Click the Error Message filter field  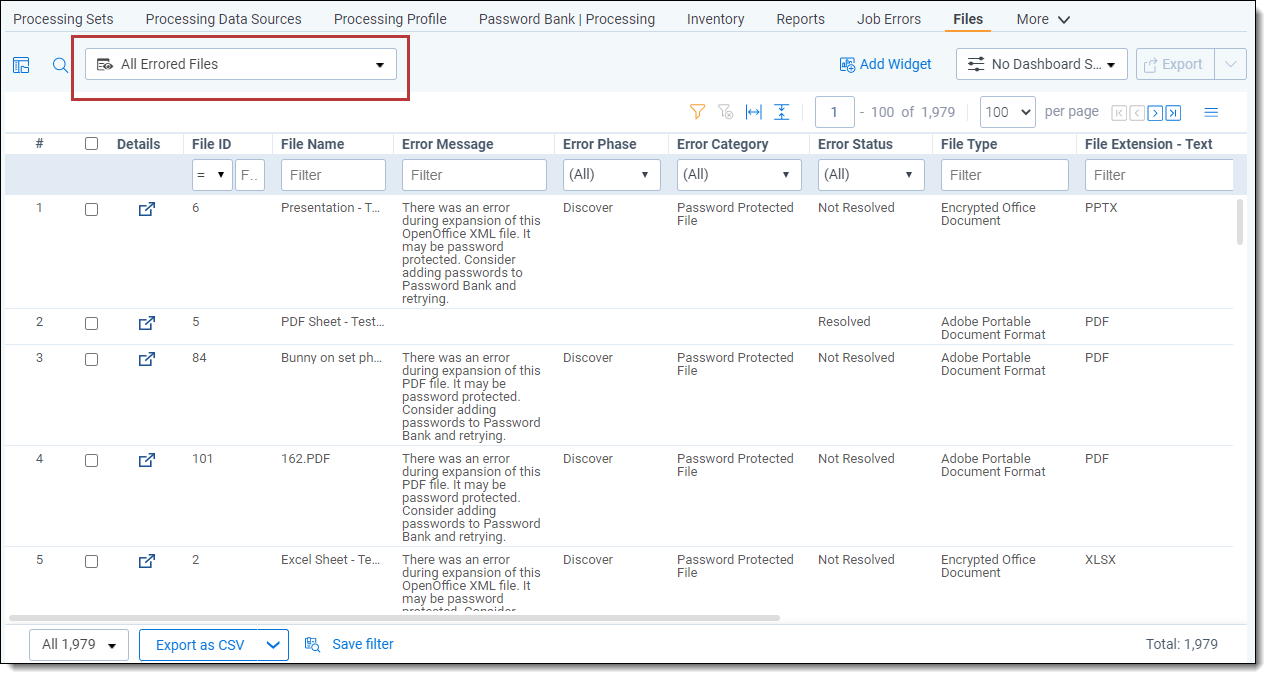point(474,175)
